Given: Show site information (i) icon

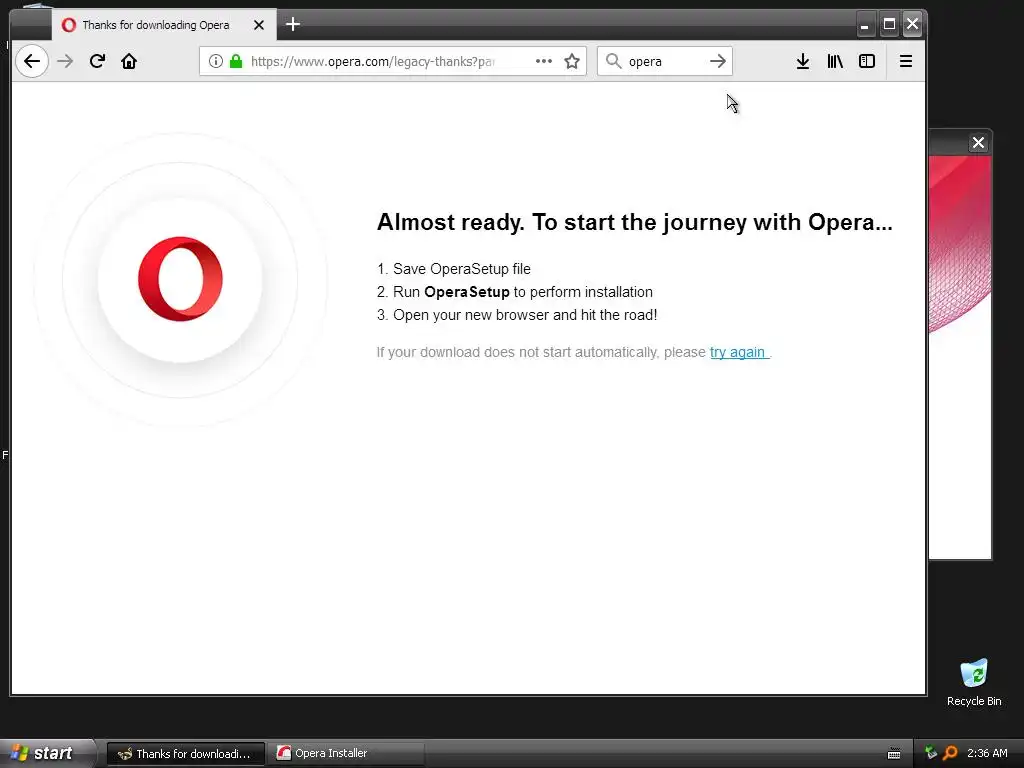Looking at the screenshot, I should (x=216, y=61).
